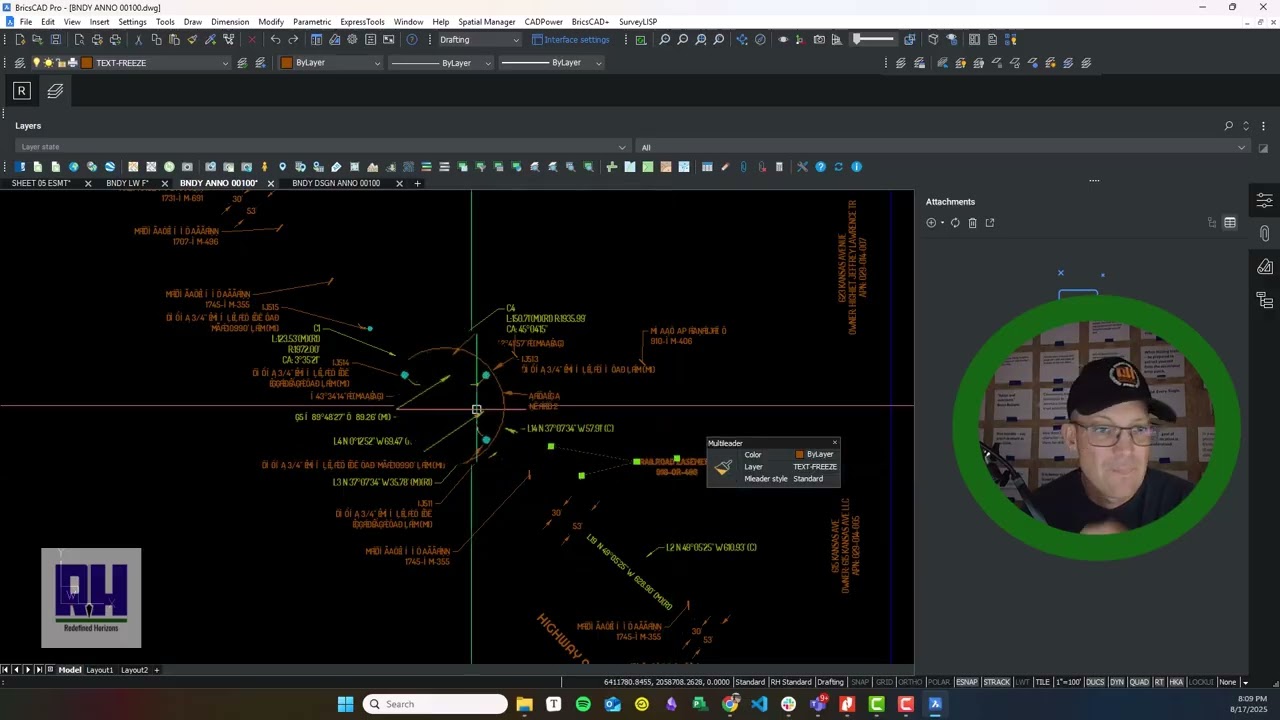Image resolution: width=1280 pixels, height=720 pixels.
Task: Click the orange layer color swatch beside TEXT-FREEZE
Action: point(87,63)
